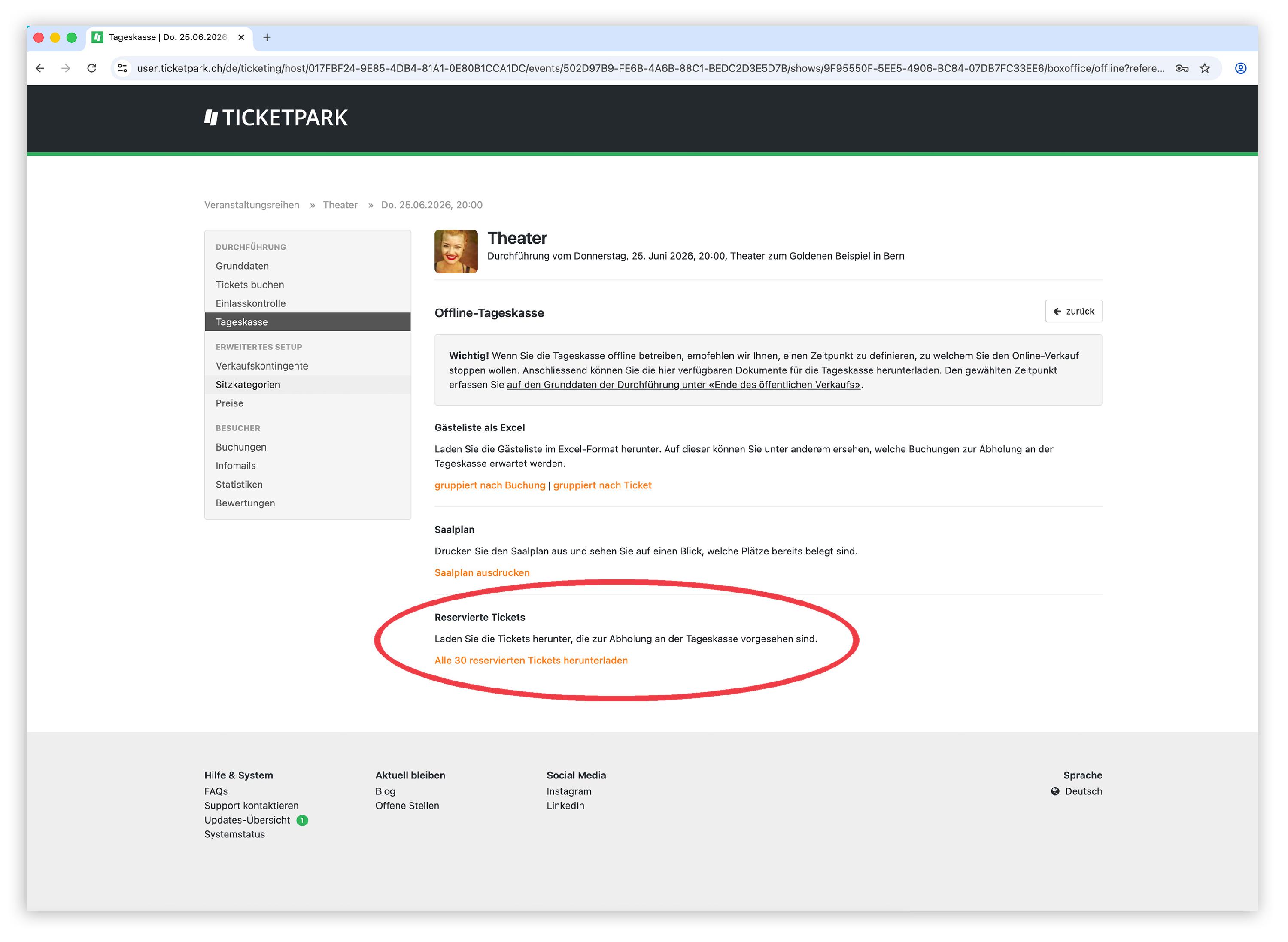The width and height of the screenshot is (1288, 942).
Task: Open new tab with plus icon
Action: [266, 38]
